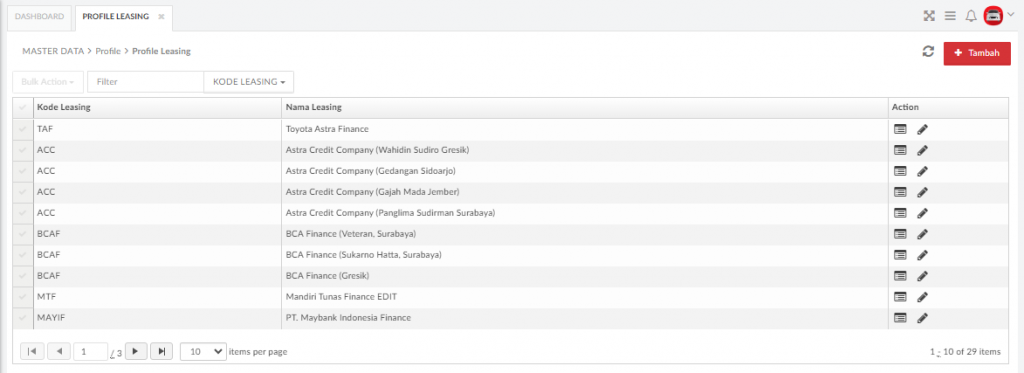Image resolution: width=1024 pixels, height=373 pixels.
Task: Switch to the DASHBOARD tab
Action: tap(39, 16)
